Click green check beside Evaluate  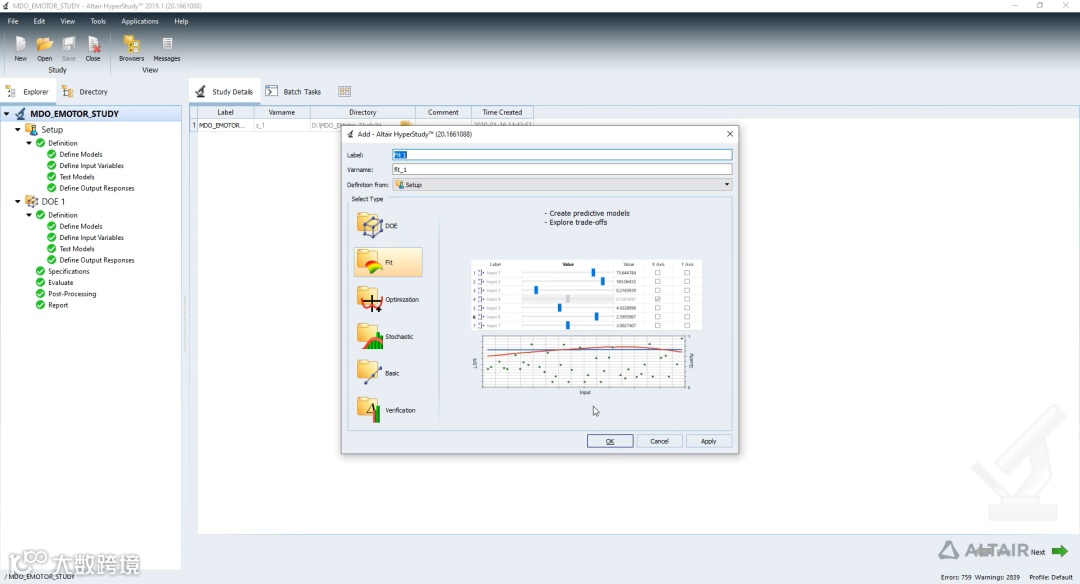point(40,282)
